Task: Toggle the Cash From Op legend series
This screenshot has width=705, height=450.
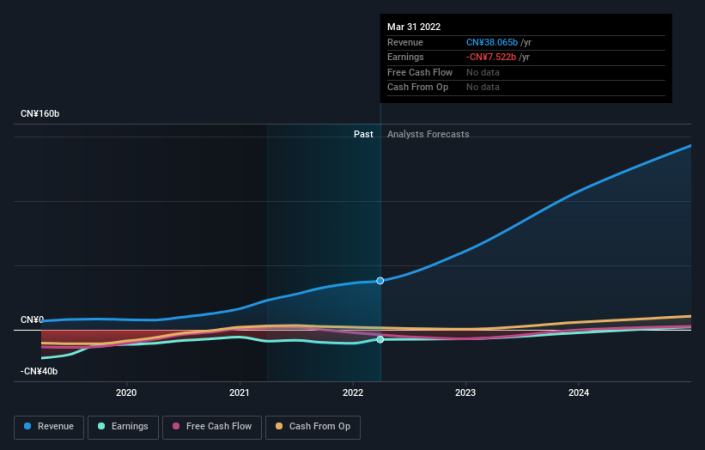Action: pos(313,427)
